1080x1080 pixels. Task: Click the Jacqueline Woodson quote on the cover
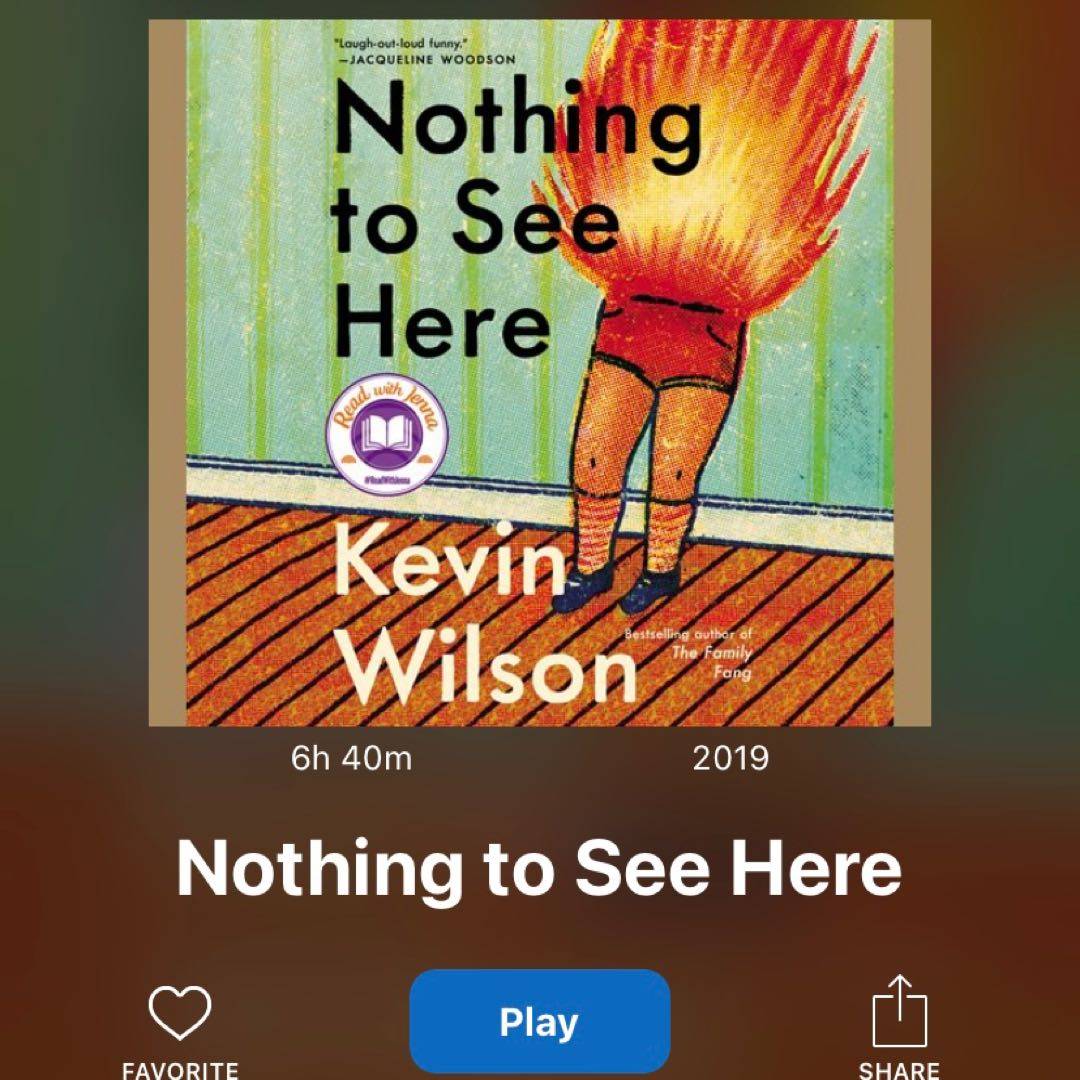point(424,52)
